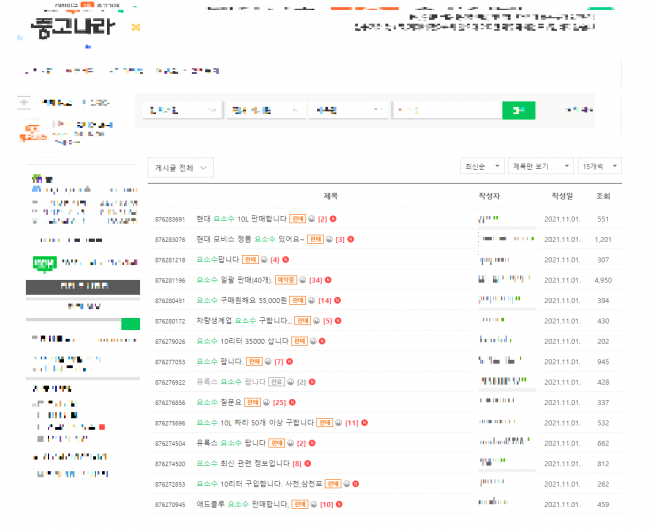Click post number 876279026
The image size is (654, 529).
click(x=170, y=342)
